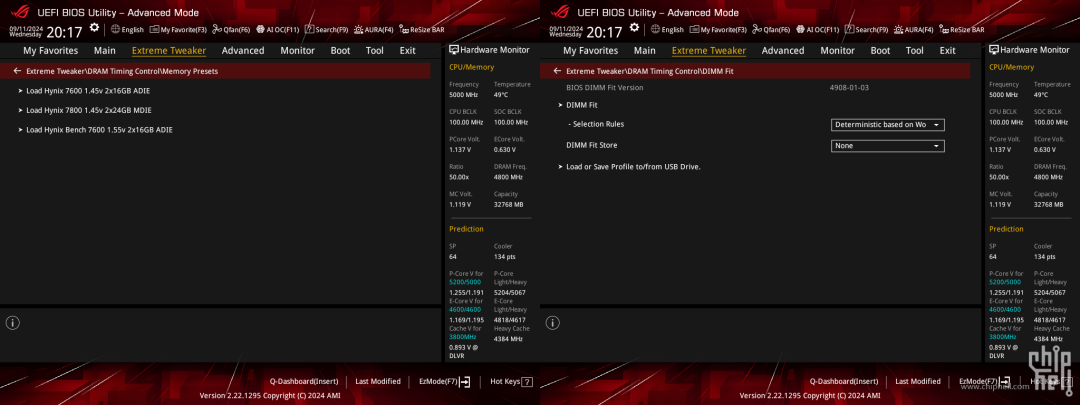This screenshot has width=1080, height=405.
Task: Click back arrow beside Memory Presets path
Action: coord(17,70)
